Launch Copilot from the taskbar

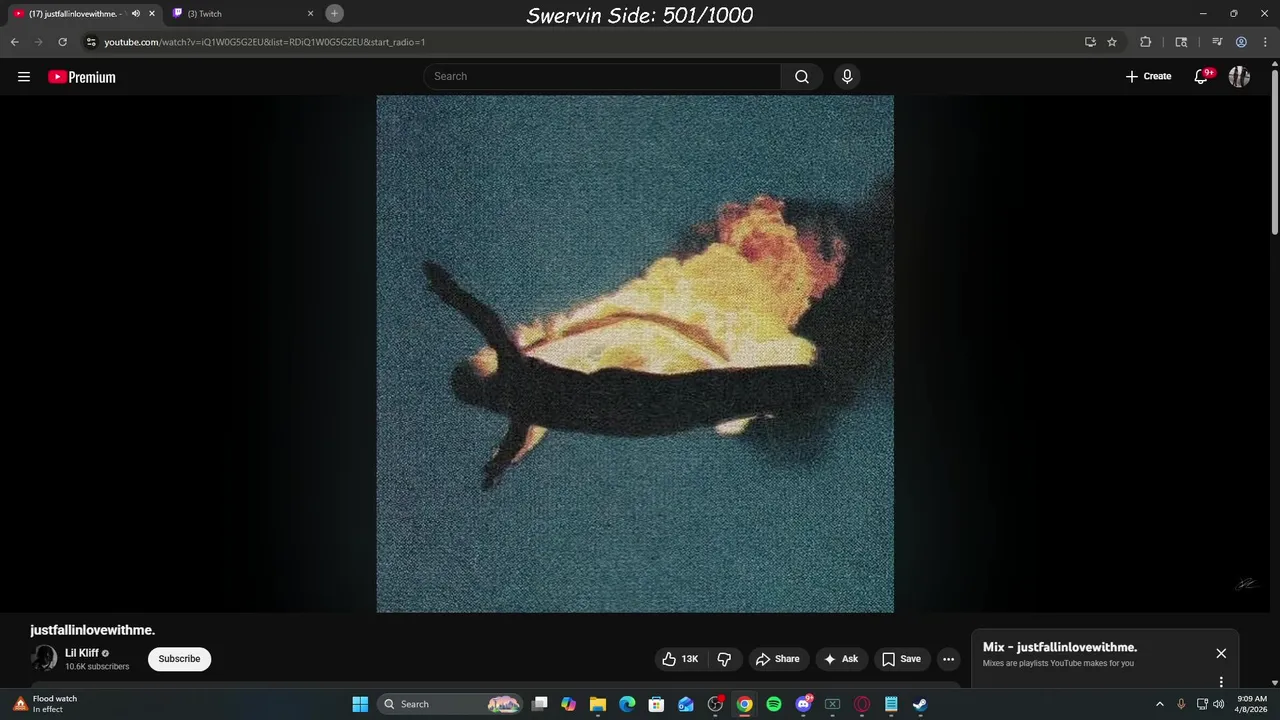pos(568,704)
